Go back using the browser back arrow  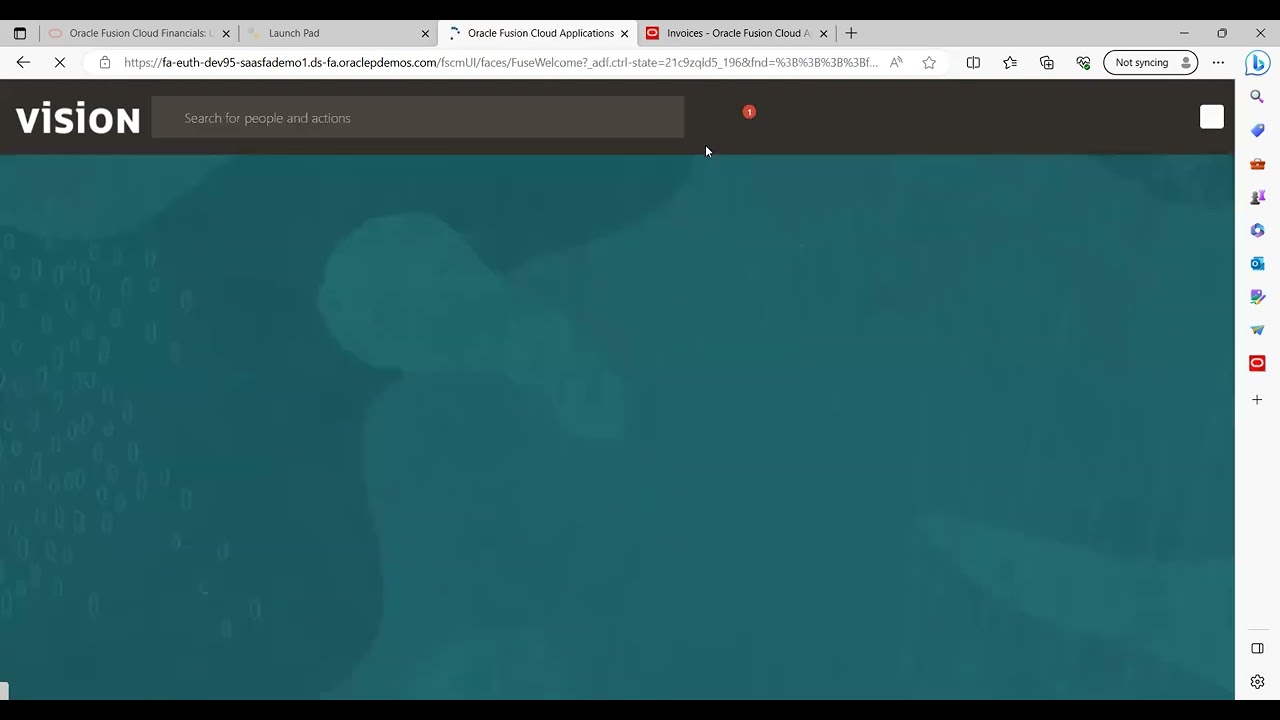coord(23,62)
